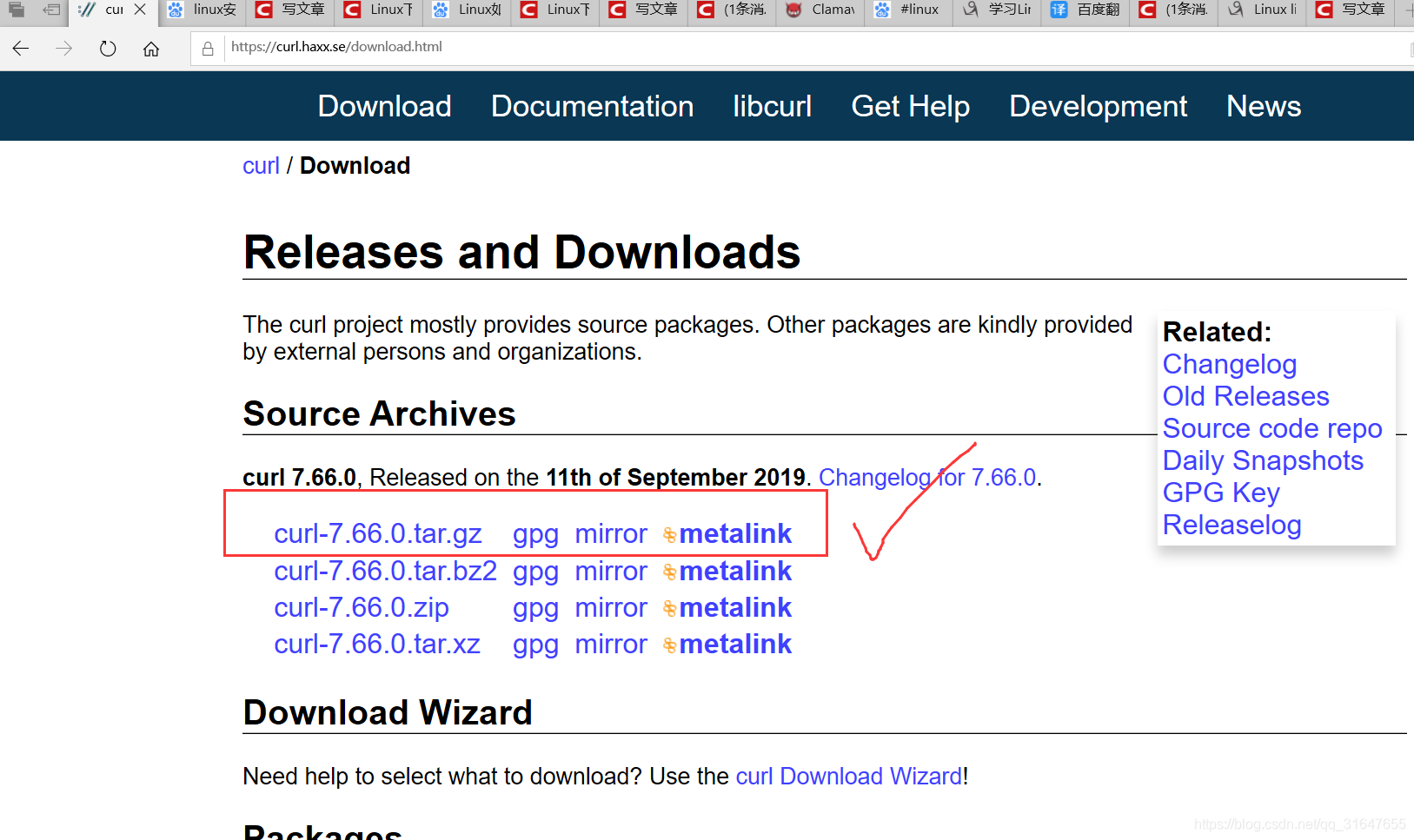Click the 'Releases and Downloads' heading
The image size is (1414, 840).
pyautogui.click(x=521, y=252)
